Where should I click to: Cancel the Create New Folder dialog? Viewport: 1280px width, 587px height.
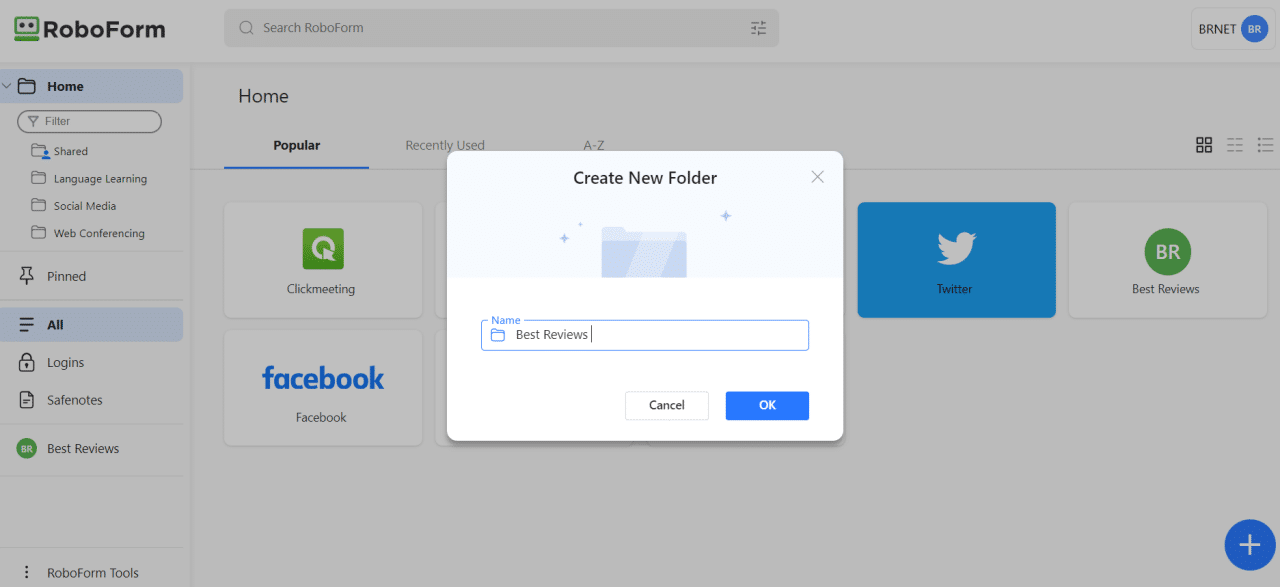click(x=666, y=405)
